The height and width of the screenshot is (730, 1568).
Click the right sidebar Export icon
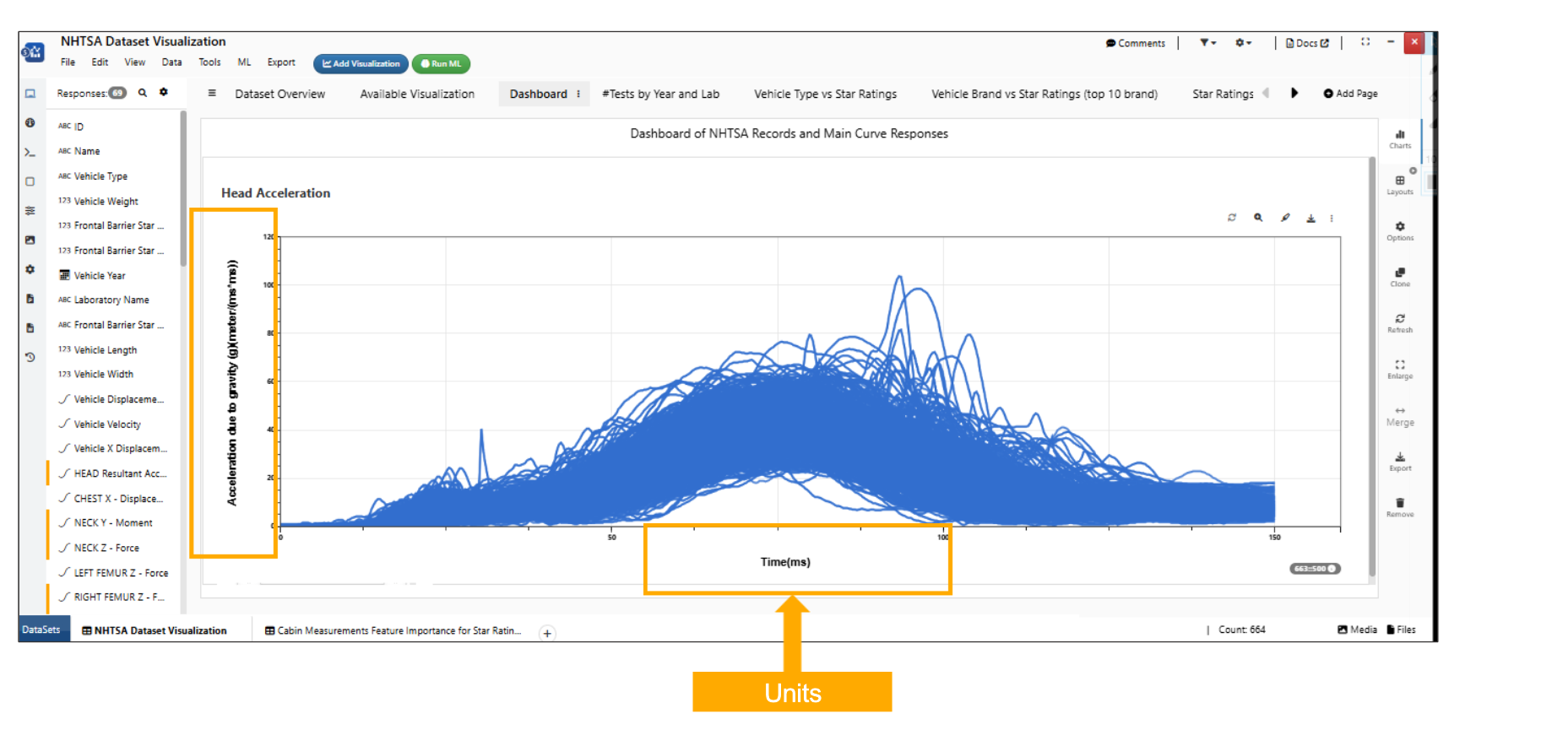point(1400,462)
